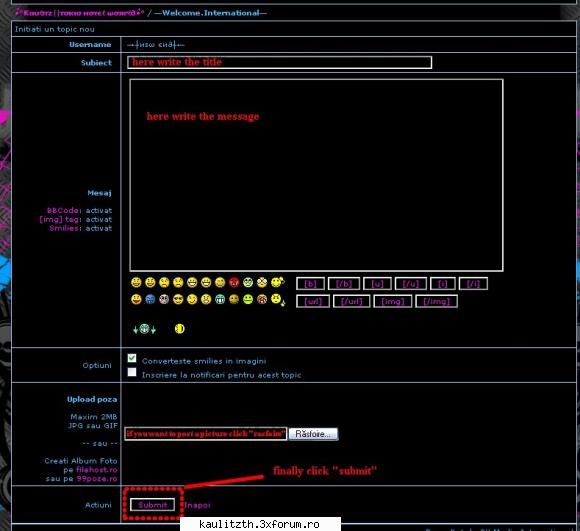Insert the blue smiley face
Screen dimensions: 580x531
150,299
